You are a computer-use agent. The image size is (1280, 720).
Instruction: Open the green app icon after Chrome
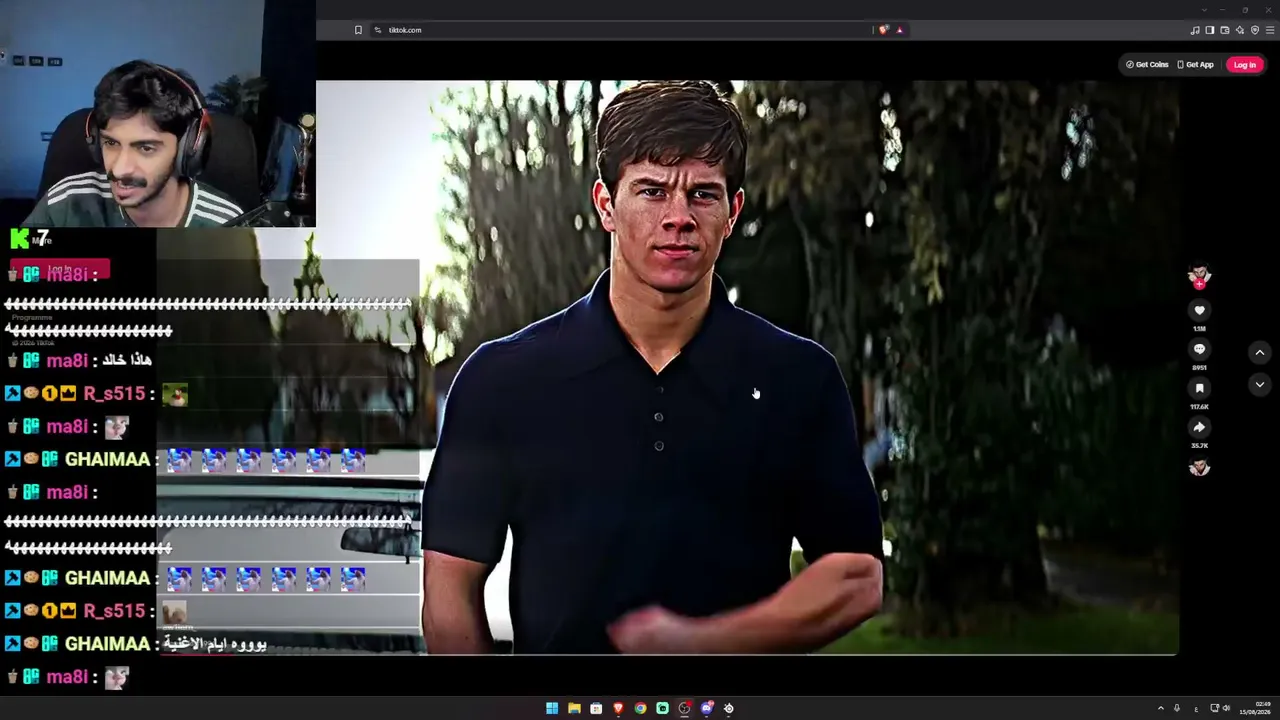coord(662,708)
